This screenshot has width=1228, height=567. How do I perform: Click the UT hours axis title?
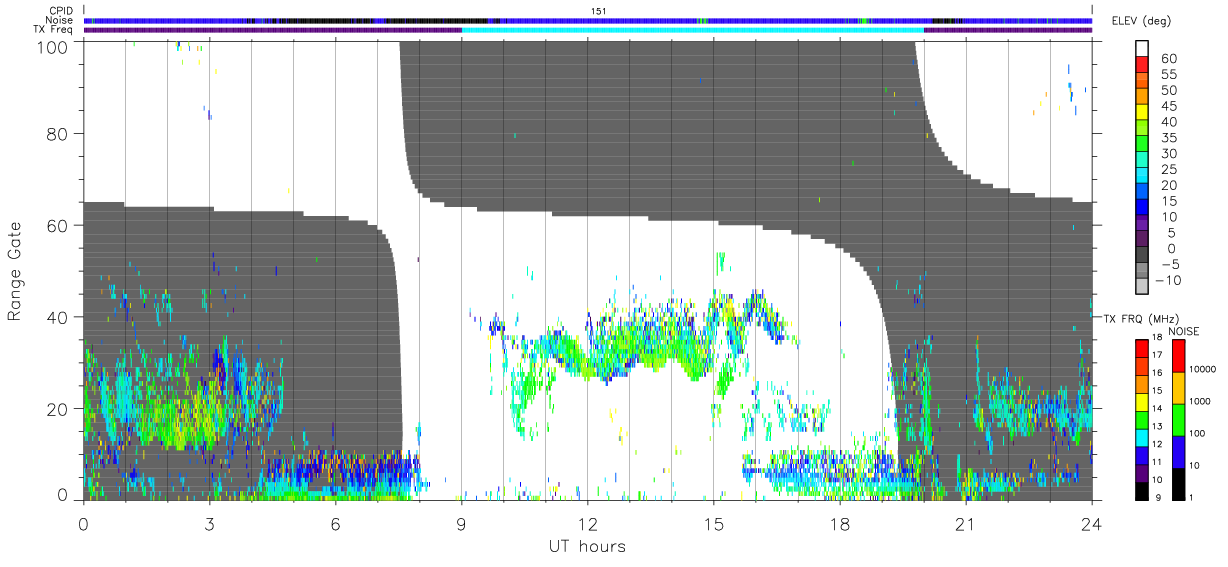coord(588,546)
